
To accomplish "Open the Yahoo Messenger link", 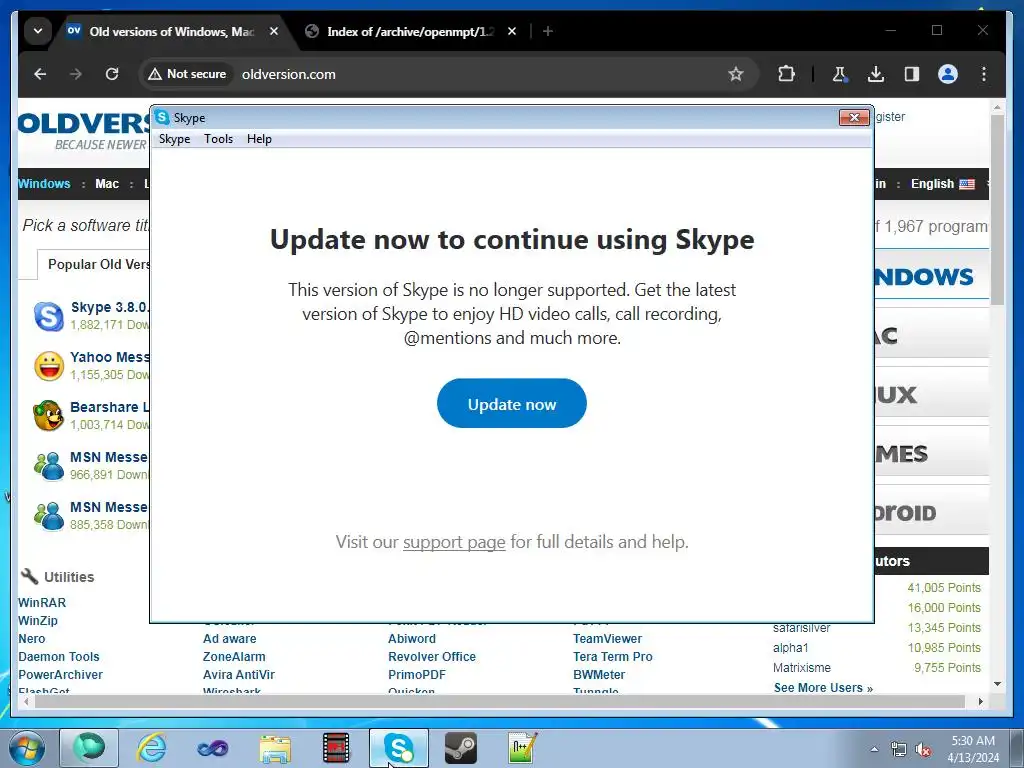I will tap(110, 357).
